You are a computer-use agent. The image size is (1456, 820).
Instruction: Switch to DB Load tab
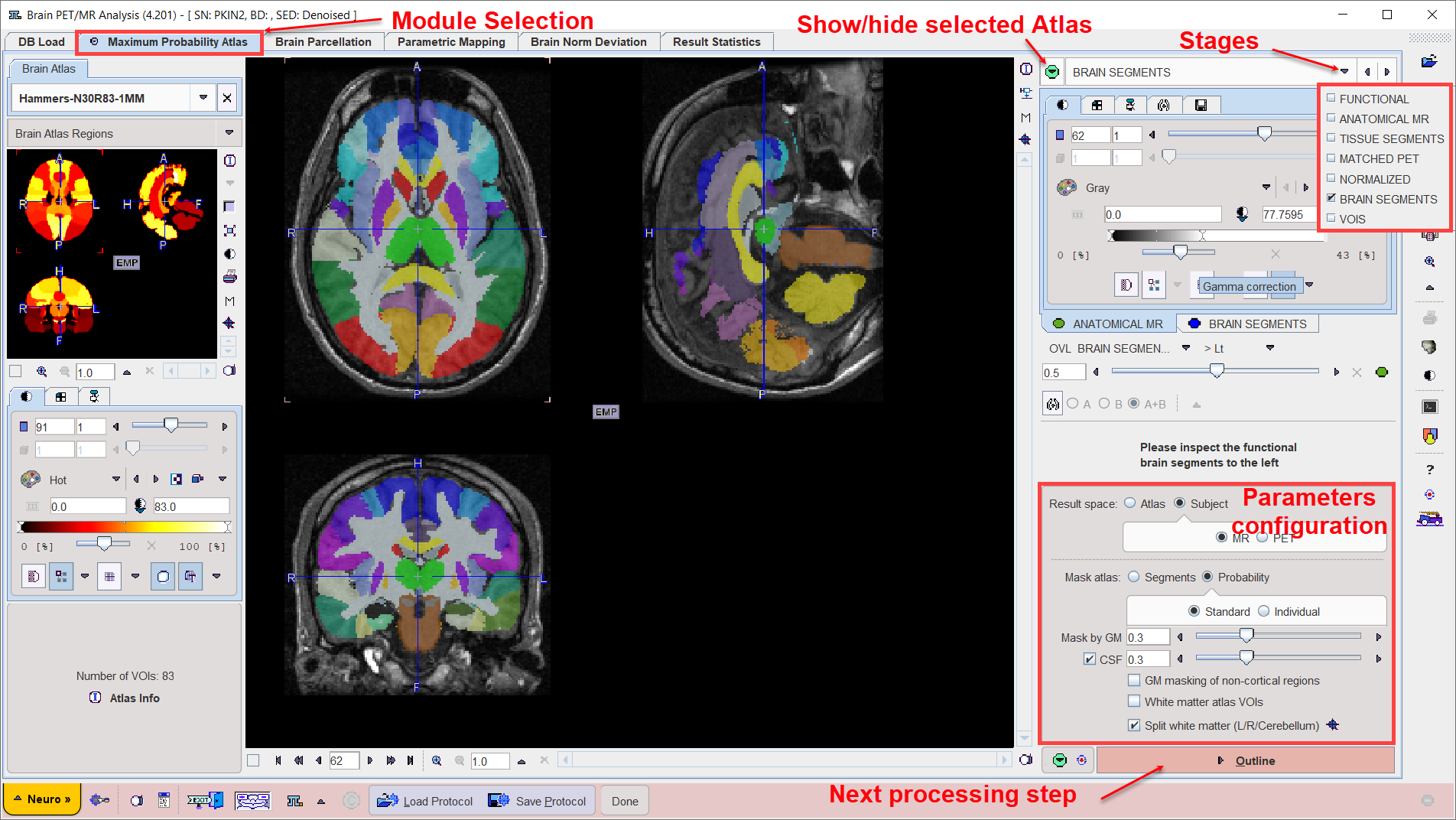point(41,42)
